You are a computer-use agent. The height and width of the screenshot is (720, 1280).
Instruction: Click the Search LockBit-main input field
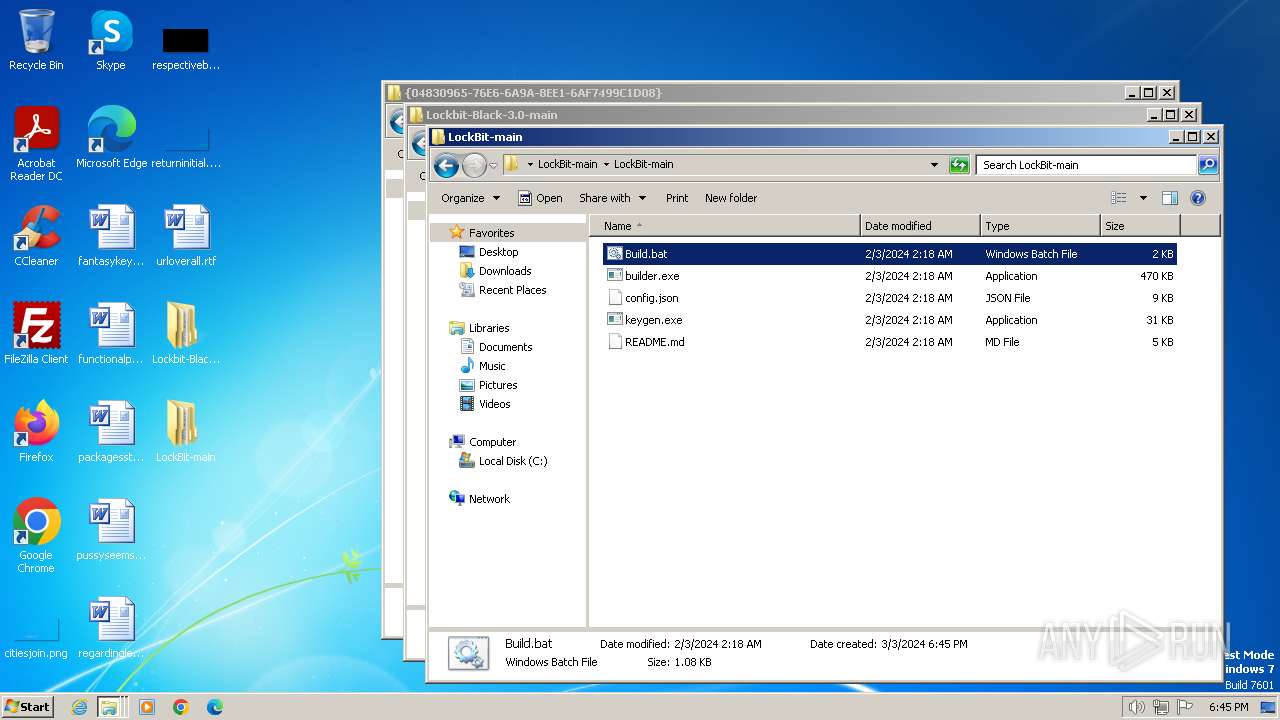1086,165
